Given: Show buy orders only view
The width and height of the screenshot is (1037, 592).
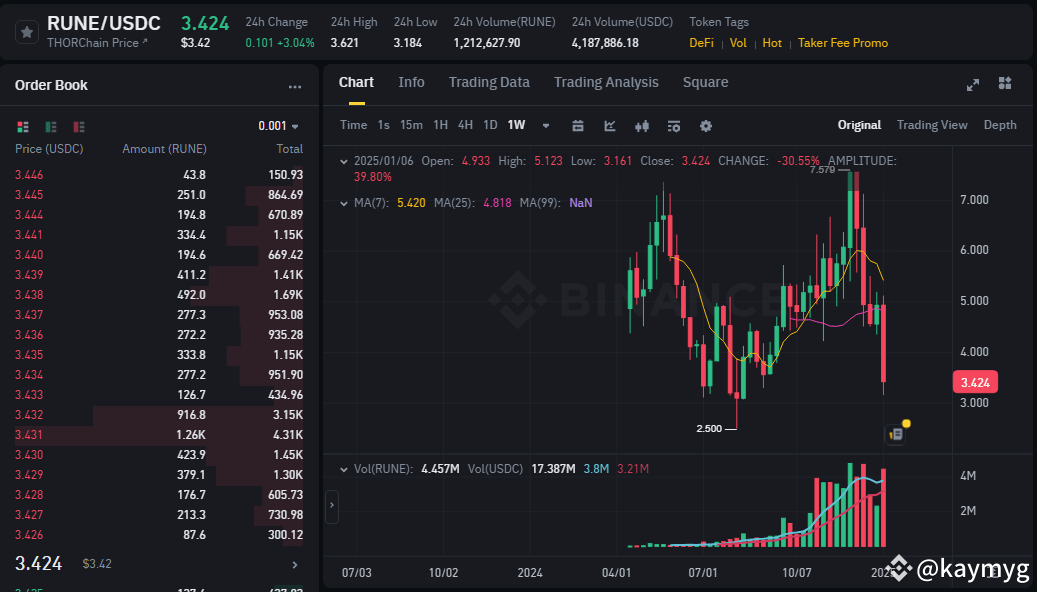Looking at the screenshot, I should [x=51, y=126].
